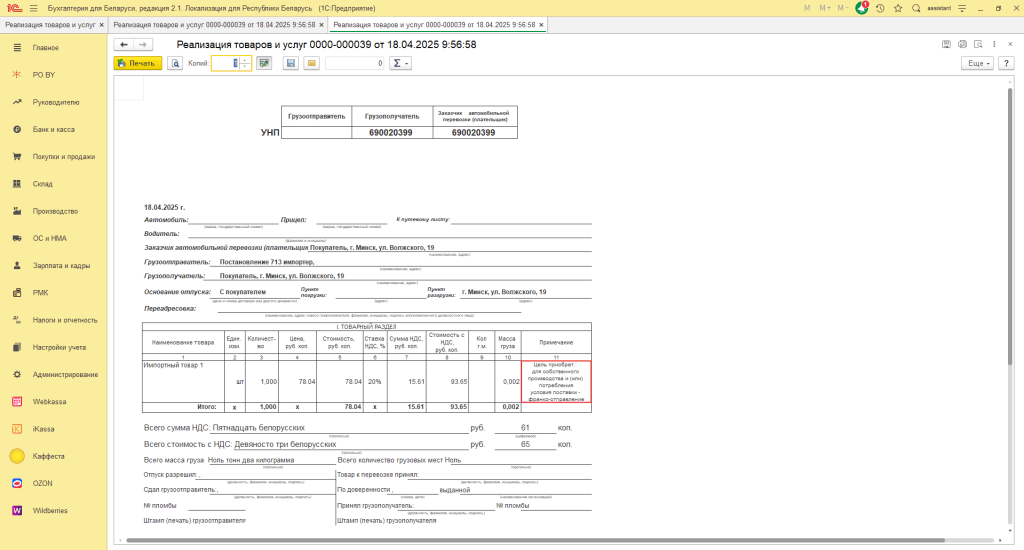The image size is (1024, 550).
Task: Open the Администрирование section
Action: (x=54, y=374)
